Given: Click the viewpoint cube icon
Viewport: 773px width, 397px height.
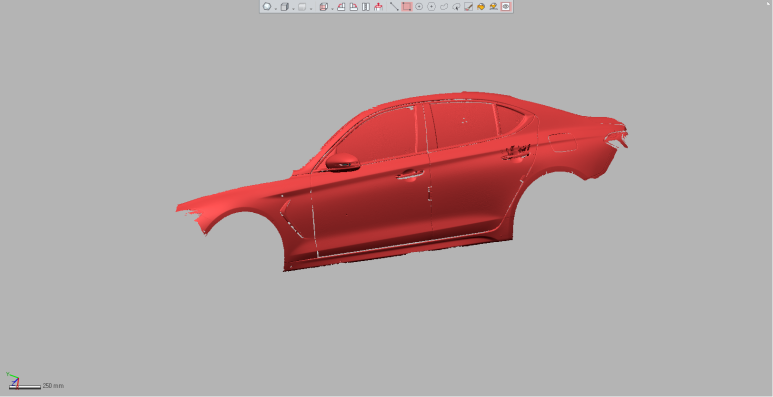Looking at the screenshot, I should [284, 6].
